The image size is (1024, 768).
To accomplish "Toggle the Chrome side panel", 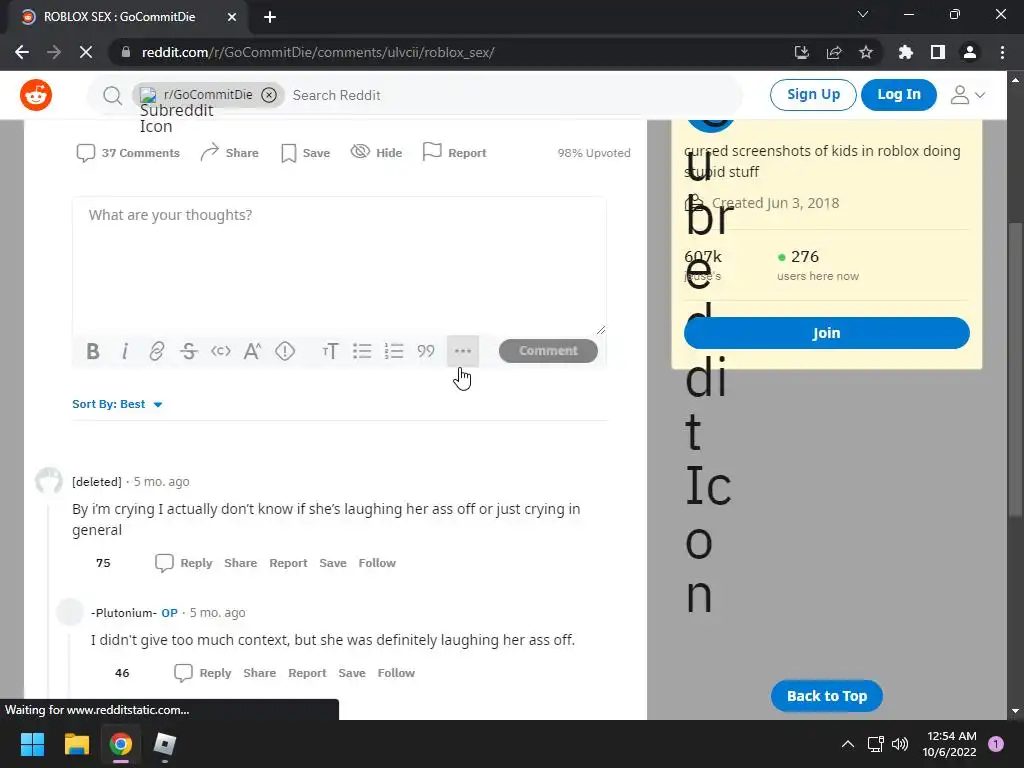I will pyautogui.click(x=938, y=52).
